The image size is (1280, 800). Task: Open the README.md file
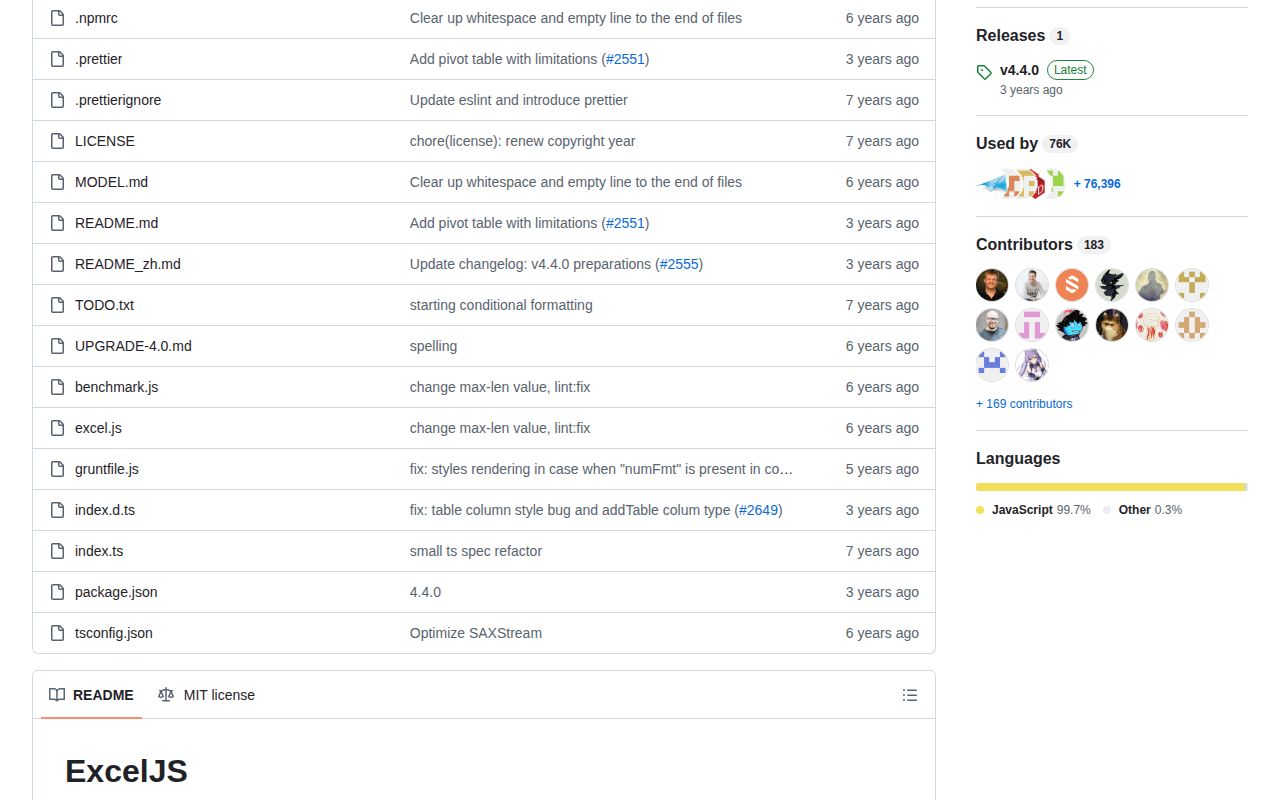tap(116, 223)
